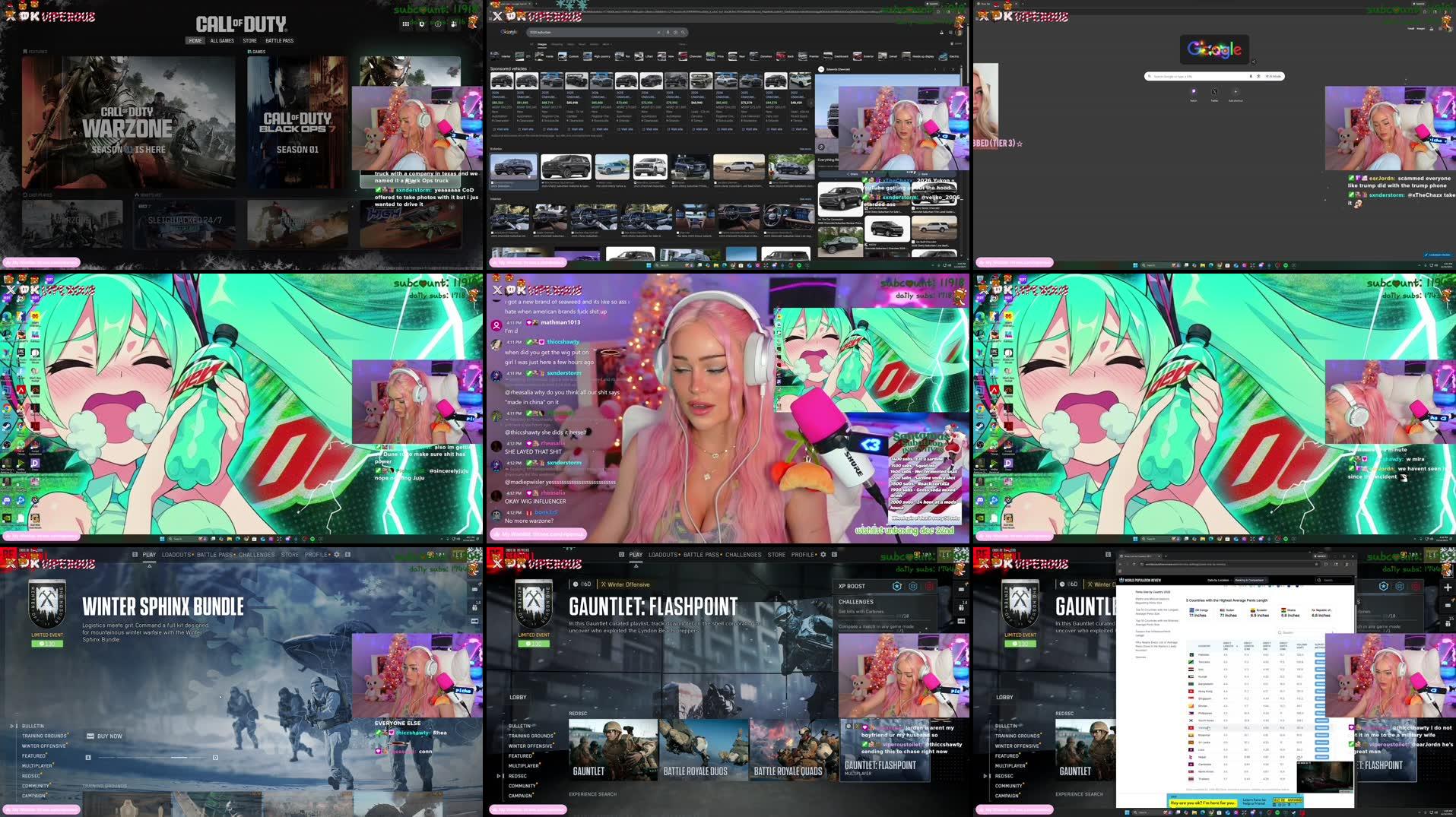Viewport: 1456px width, 817px height.
Task: Click the microphone icon in the Google search bar
Action: pos(668,32)
